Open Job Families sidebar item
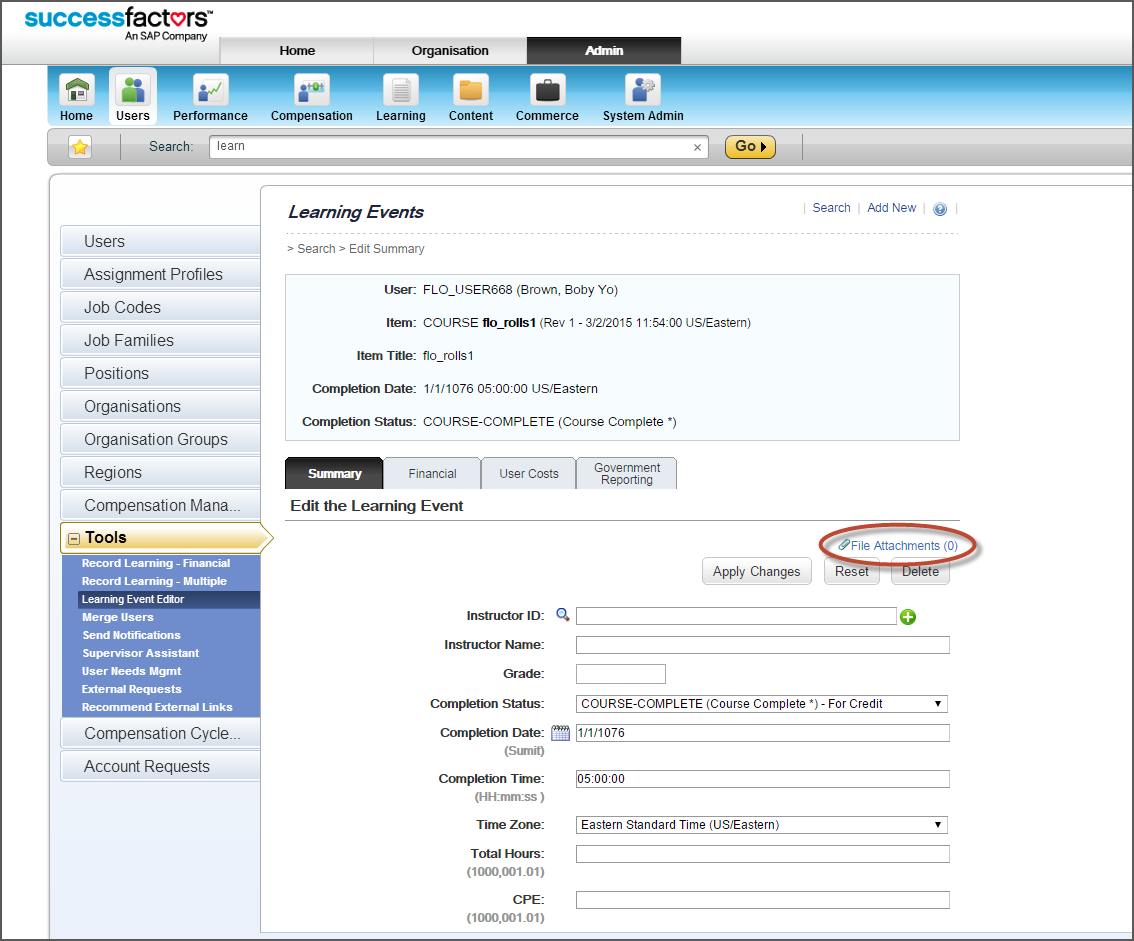This screenshot has width=1134, height=941. coord(161,340)
